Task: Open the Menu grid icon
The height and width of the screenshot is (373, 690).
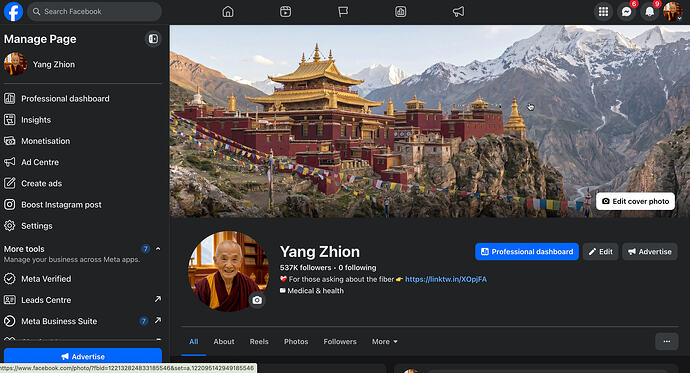Action: [603, 12]
